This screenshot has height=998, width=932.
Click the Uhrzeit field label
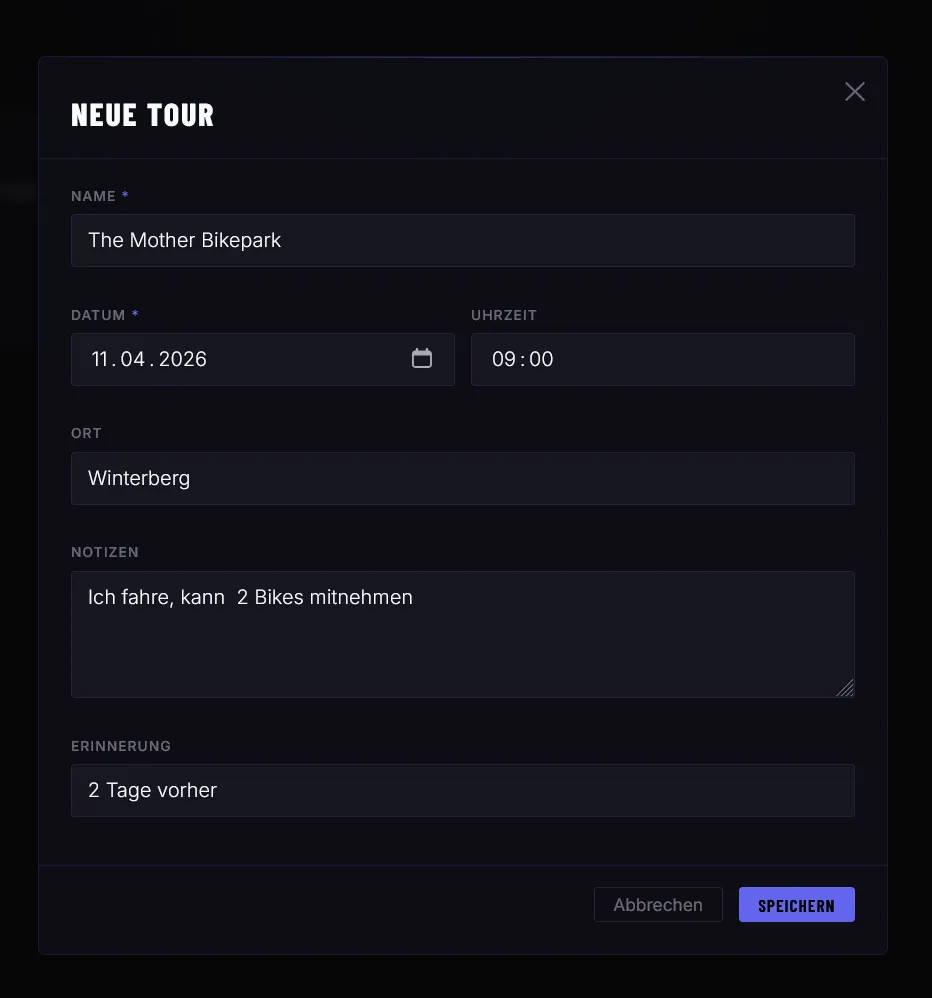(x=504, y=315)
